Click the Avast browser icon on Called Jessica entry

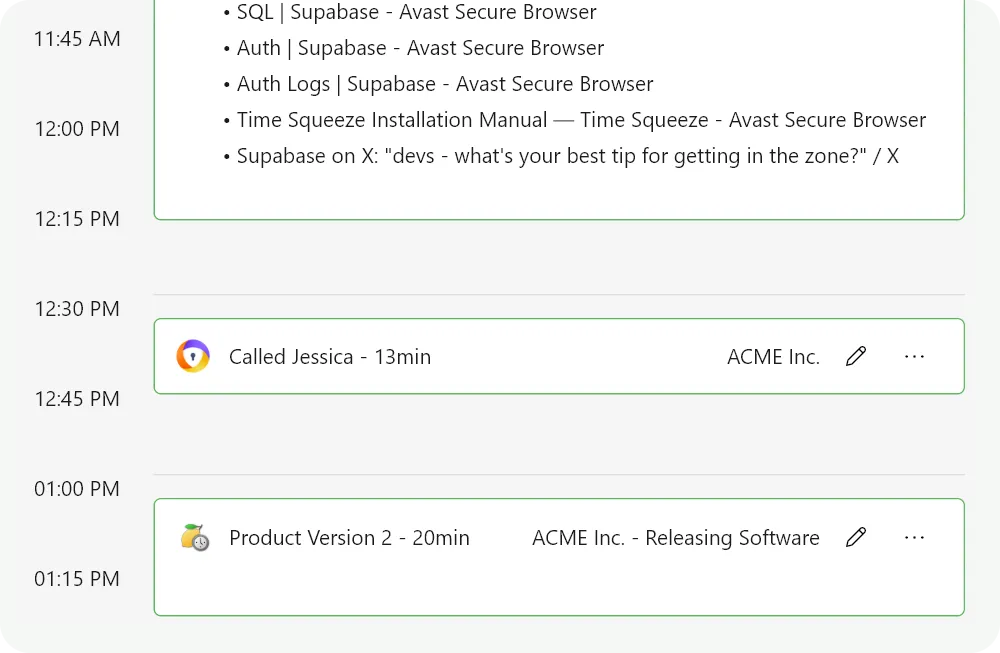[193, 356]
